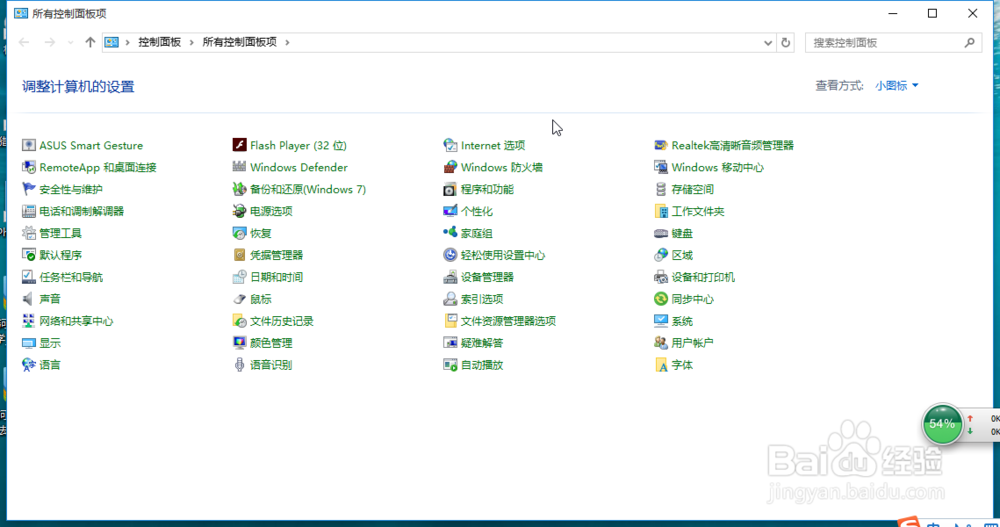
Task: Open Internet 选项 icon
Action: tap(450, 145)
